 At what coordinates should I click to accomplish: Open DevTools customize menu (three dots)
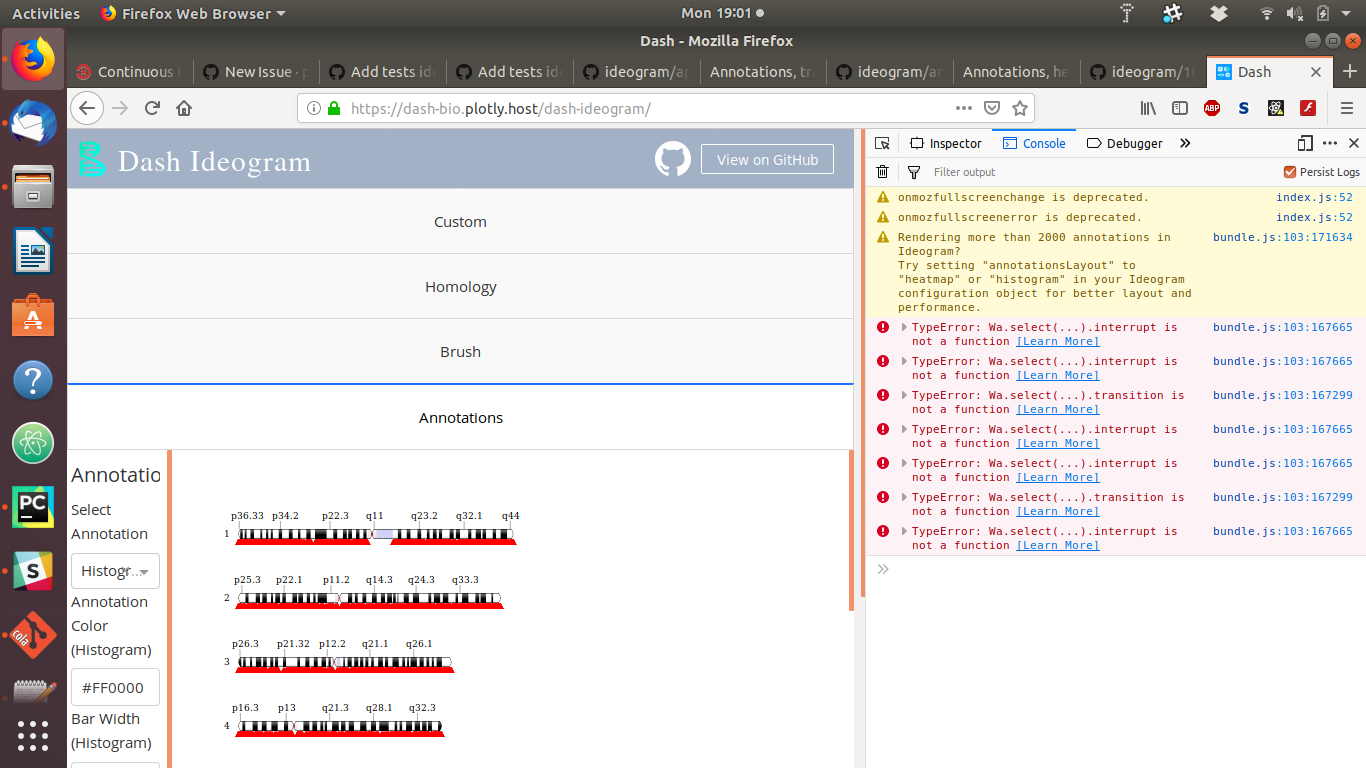[x=1328, y=143]
